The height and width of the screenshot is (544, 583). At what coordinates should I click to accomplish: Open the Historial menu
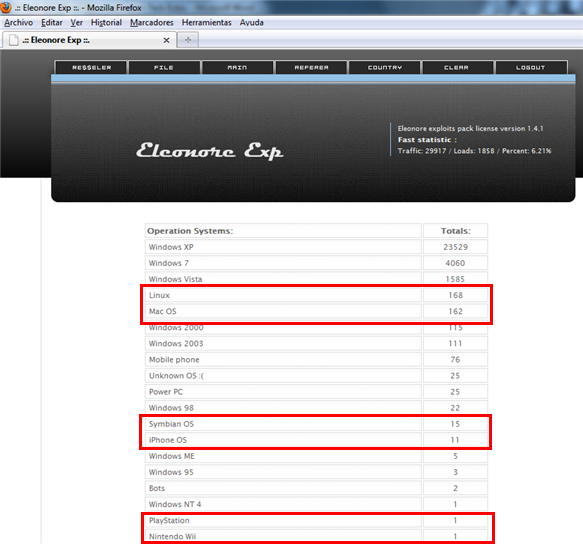106,23
